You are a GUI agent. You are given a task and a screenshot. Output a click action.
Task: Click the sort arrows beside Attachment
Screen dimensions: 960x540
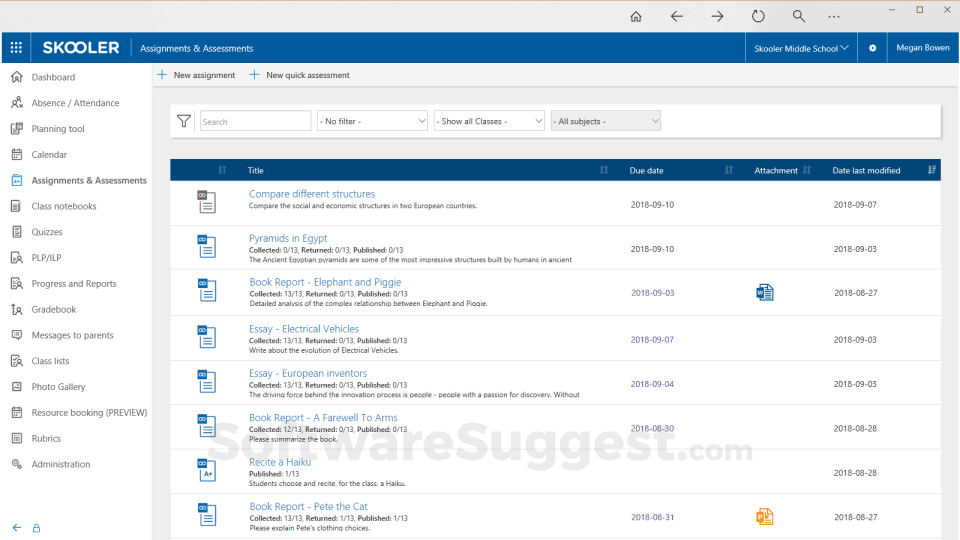tap(807, 170)
